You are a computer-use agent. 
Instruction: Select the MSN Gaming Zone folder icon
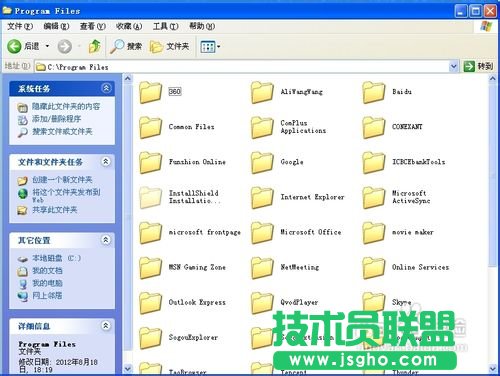pos(150,268)
